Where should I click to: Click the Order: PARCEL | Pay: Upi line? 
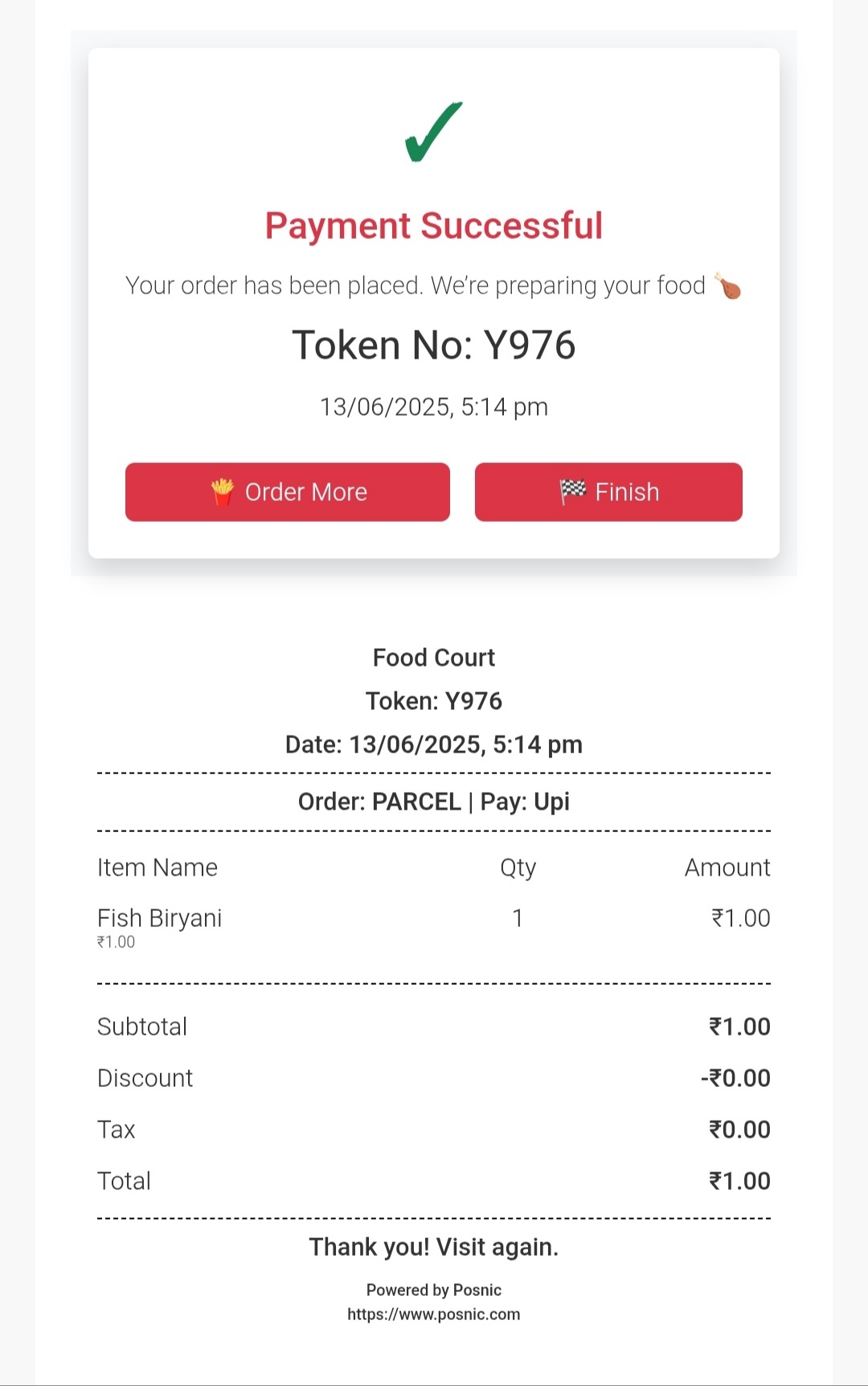tap(434, 802)
